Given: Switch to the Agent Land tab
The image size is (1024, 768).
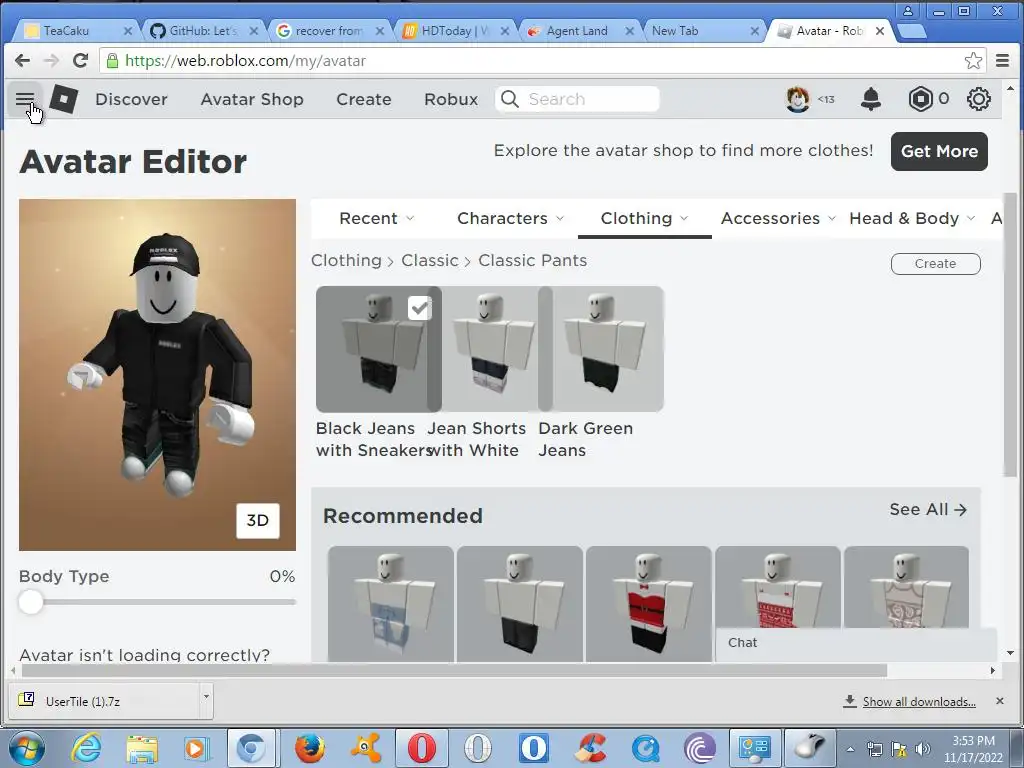Looking at the screenshot, I should click(577, 31).
